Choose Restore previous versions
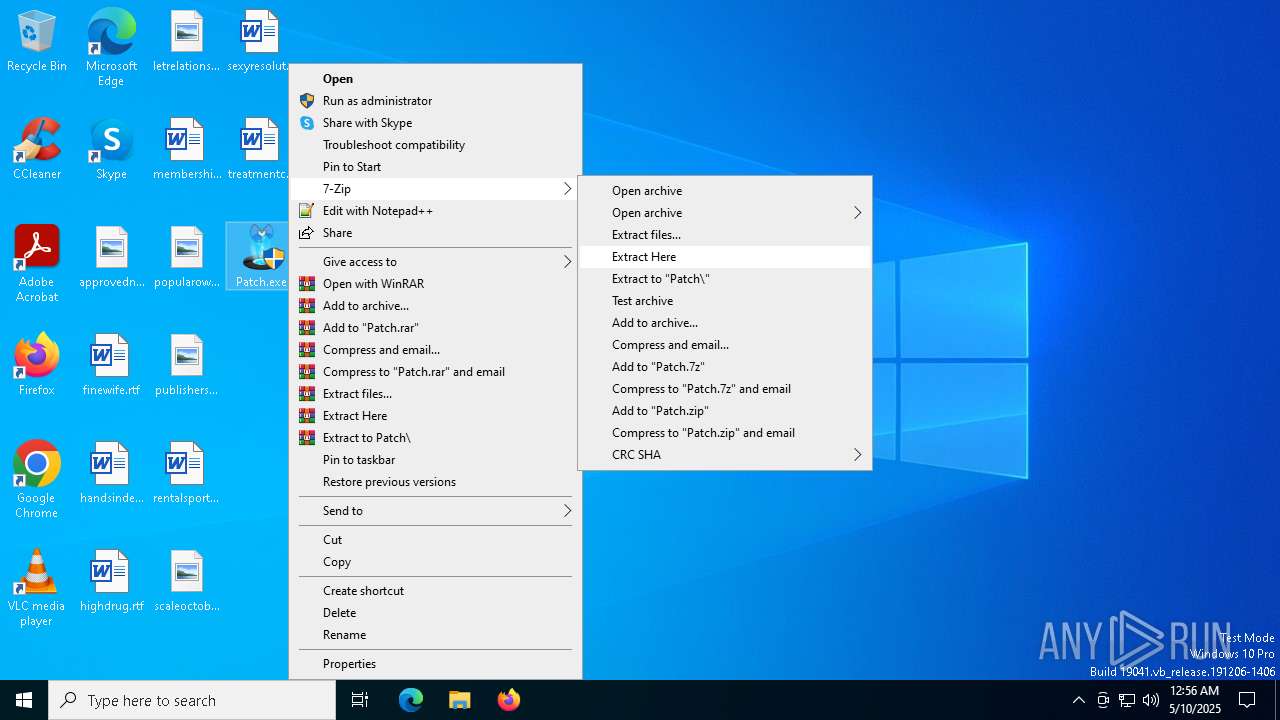The width and height of the screenshot is (1280, 720). coord(435,482)
